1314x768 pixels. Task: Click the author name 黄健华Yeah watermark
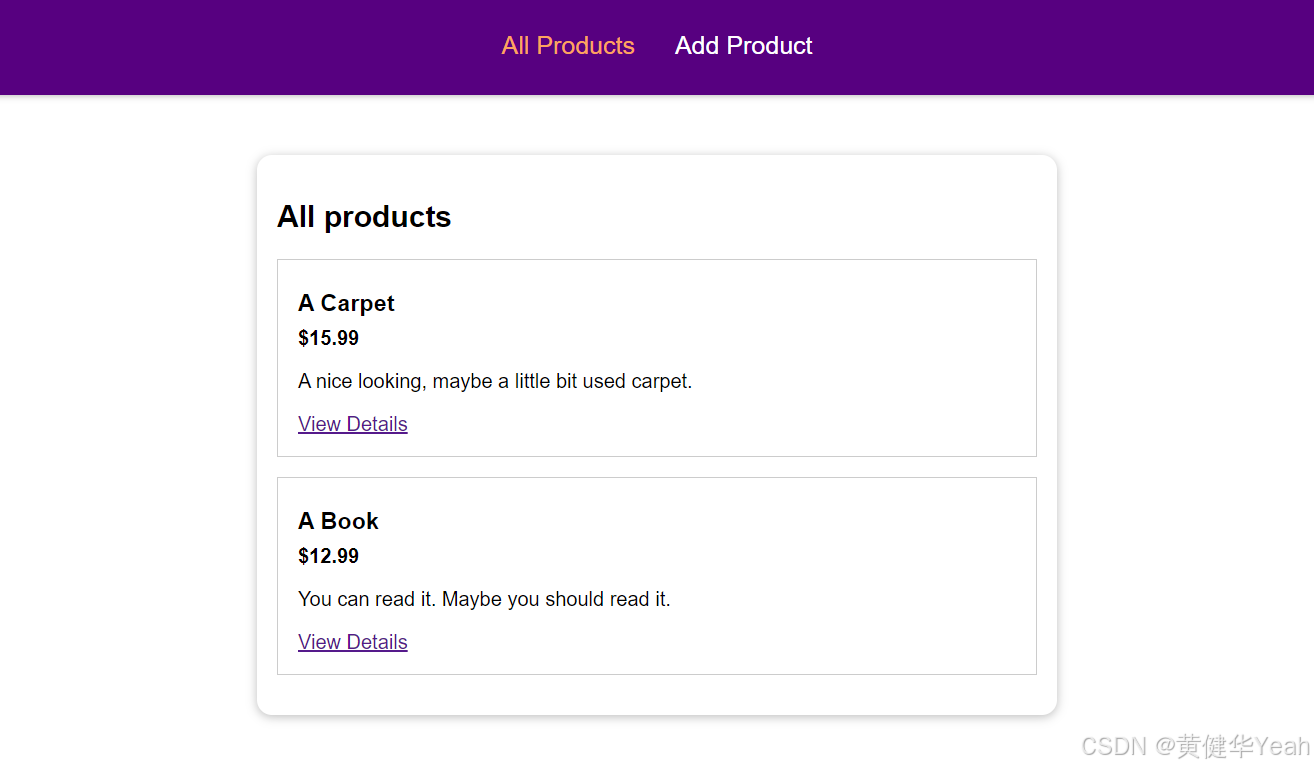coord(1243,746)
